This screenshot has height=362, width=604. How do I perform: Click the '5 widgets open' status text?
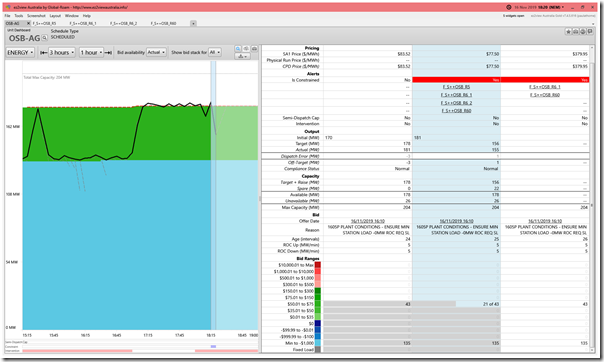coord(513,16)
